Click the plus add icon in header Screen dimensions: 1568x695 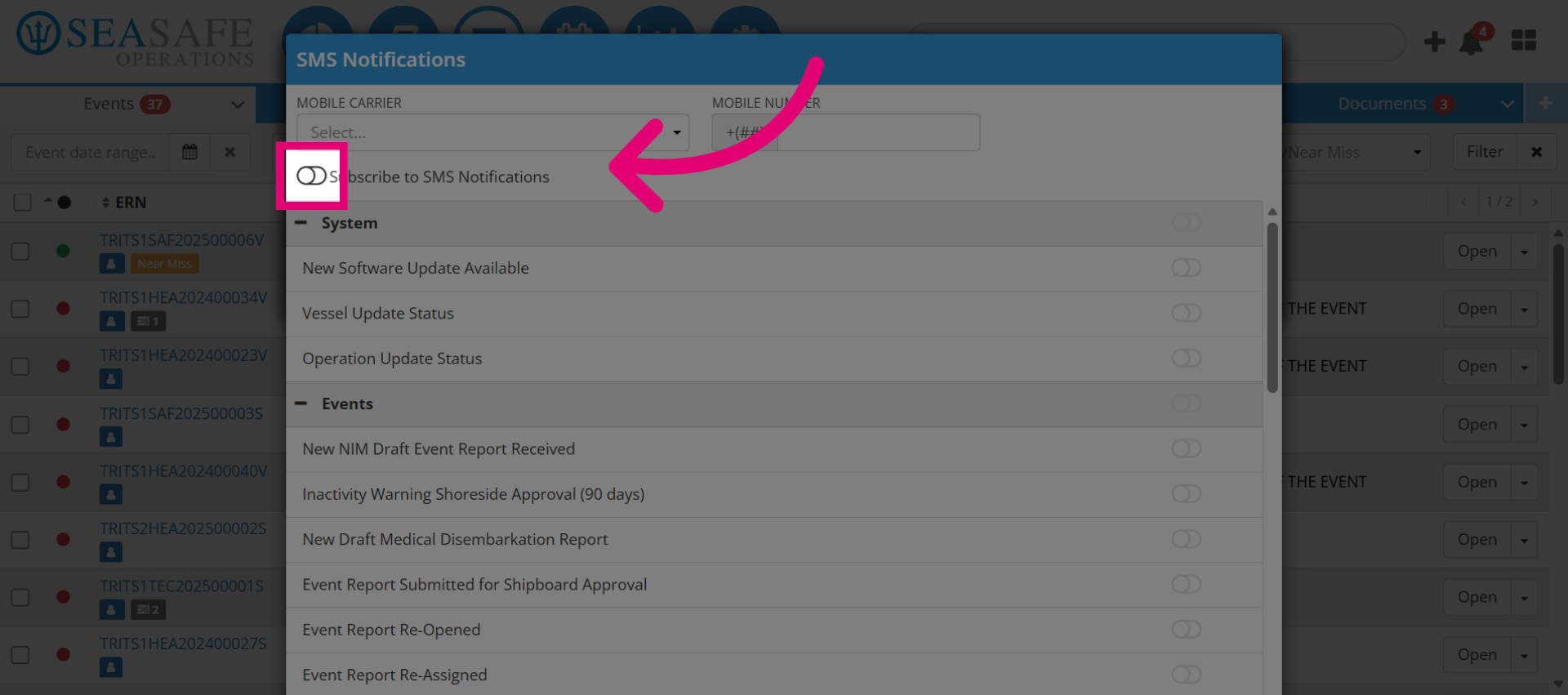click(x=1435, y=41)
